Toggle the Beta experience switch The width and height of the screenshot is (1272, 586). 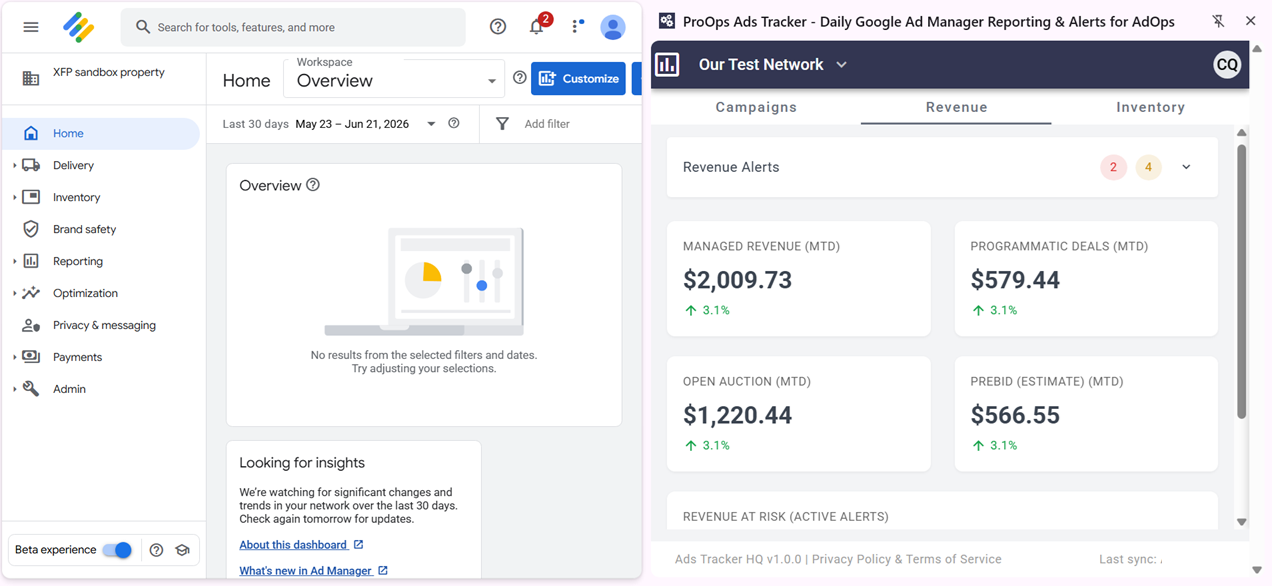pyautogui.click(x=118, y=550)
